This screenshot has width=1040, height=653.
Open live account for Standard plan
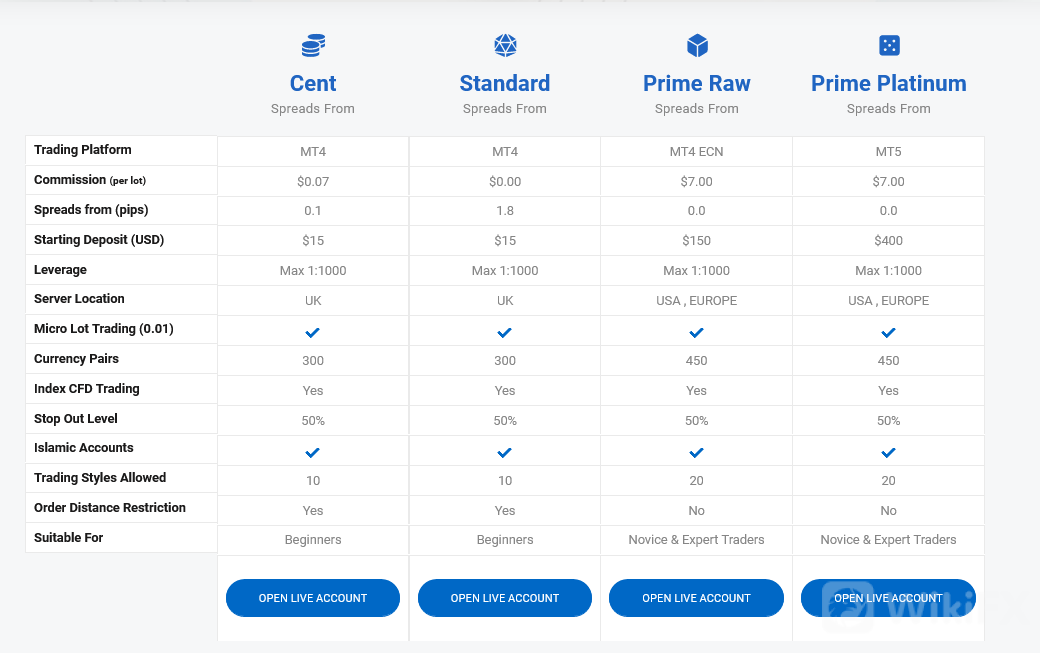[505, 598]
